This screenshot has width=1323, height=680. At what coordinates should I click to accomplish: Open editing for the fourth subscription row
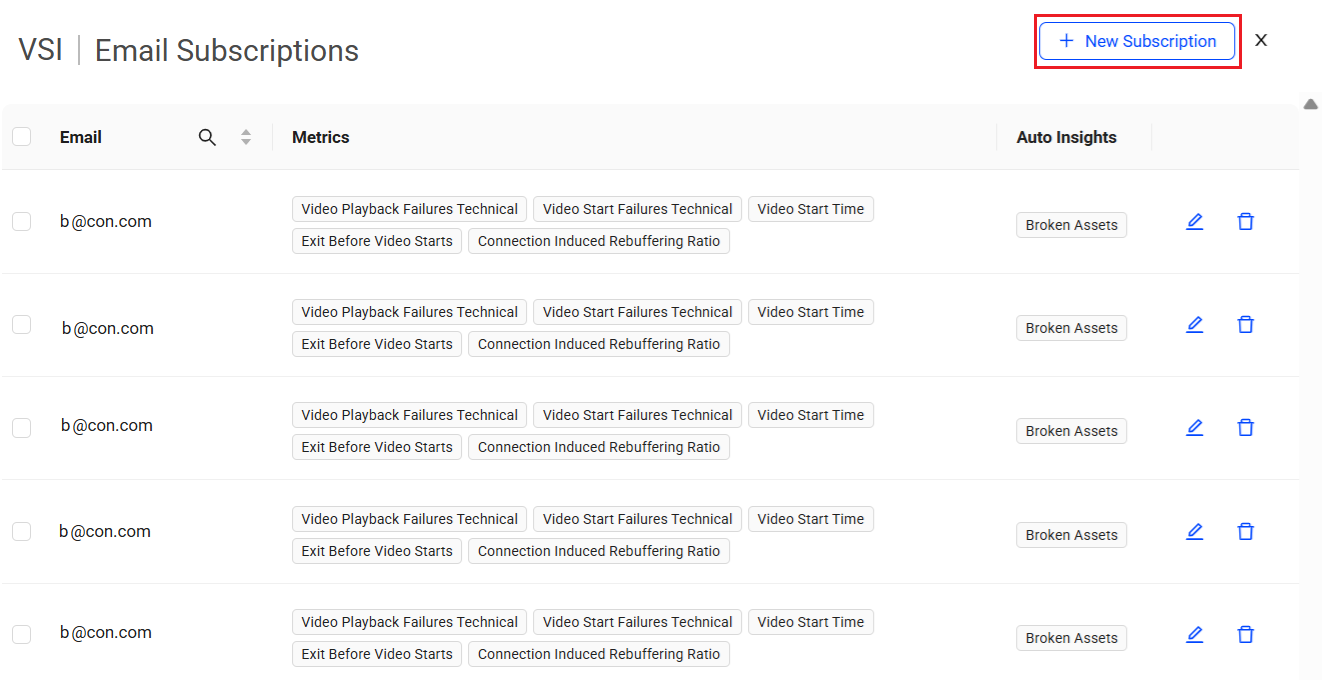[x=1194, y=532]
